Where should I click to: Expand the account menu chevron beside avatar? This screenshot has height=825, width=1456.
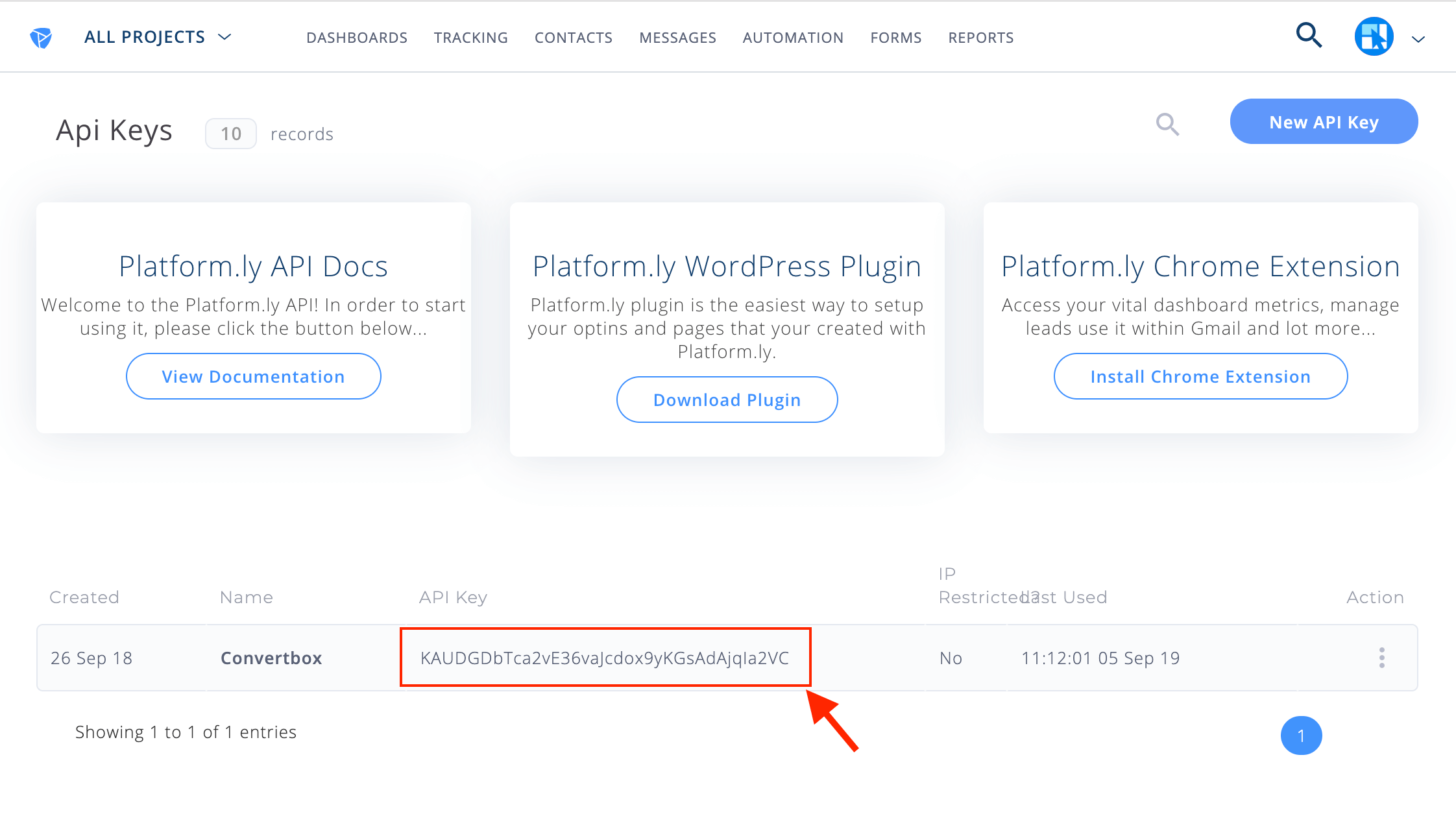coord(1418,39)
